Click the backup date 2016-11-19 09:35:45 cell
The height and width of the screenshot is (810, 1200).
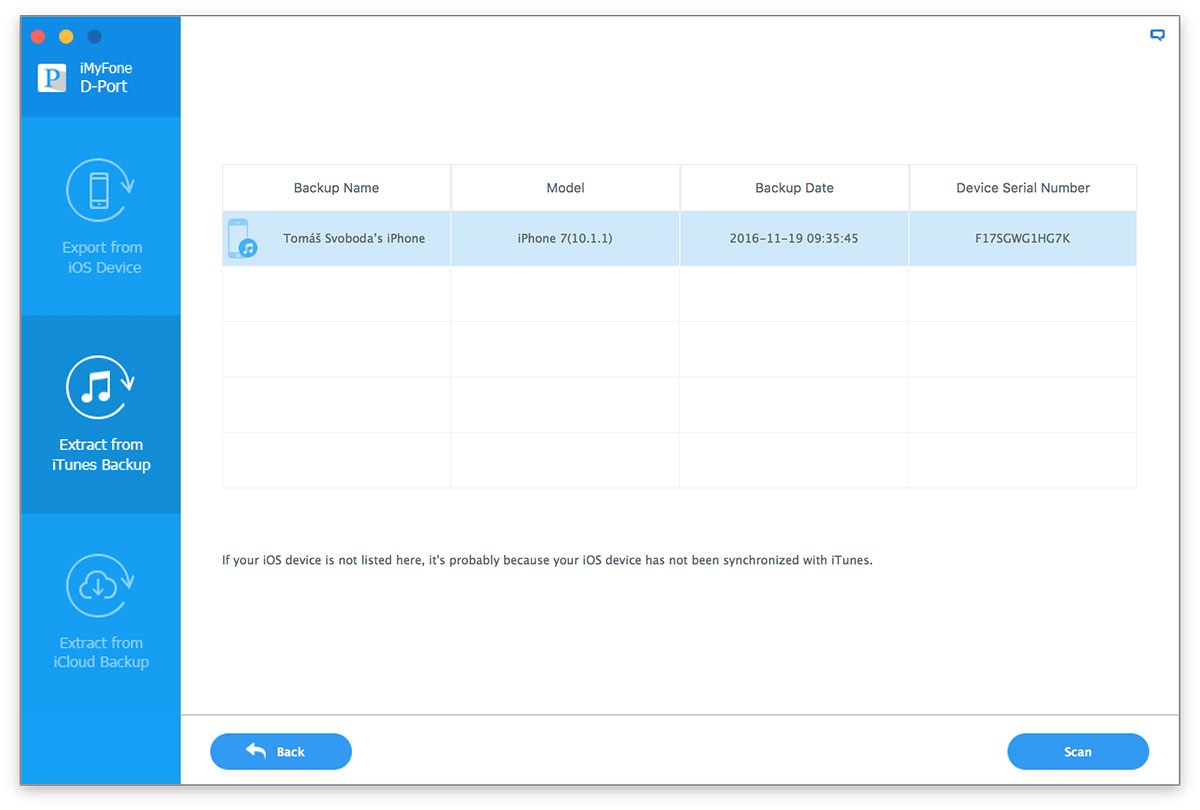coord(794,239)
